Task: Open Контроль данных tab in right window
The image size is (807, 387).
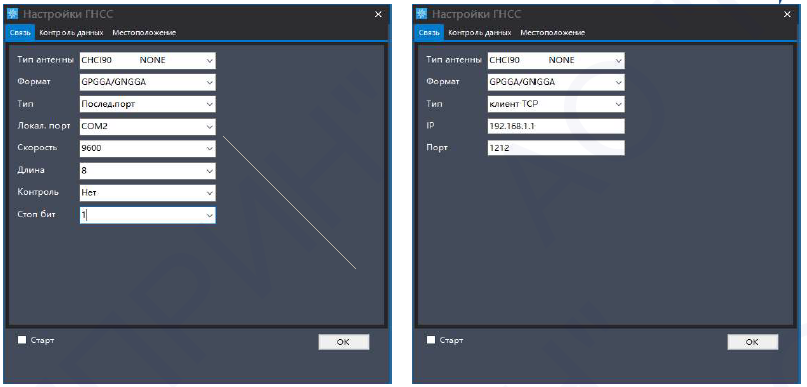Action: [x=480, y=32]
